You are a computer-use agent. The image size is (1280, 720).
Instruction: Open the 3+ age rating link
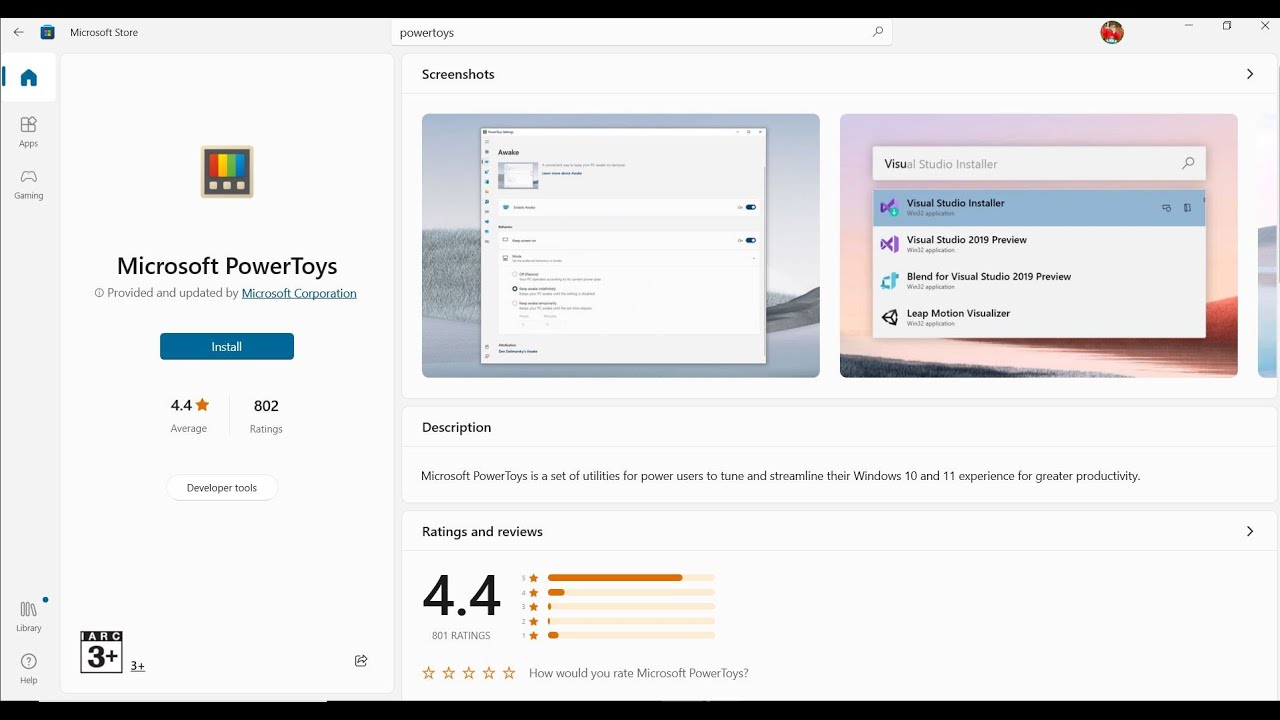point(137,666)
